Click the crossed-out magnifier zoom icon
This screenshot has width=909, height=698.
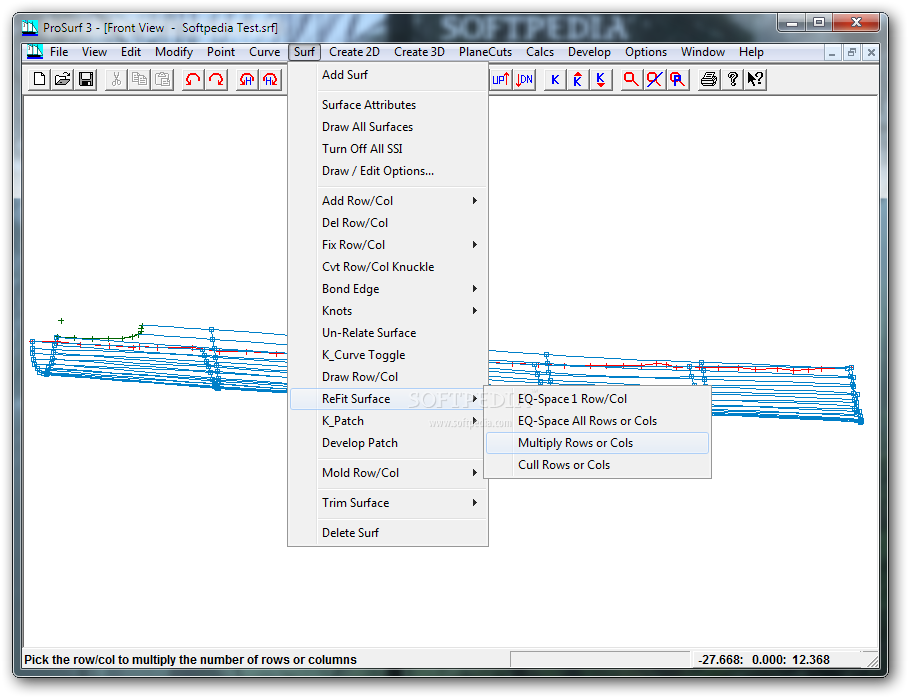pyautogui.click(x=655, y=79)
